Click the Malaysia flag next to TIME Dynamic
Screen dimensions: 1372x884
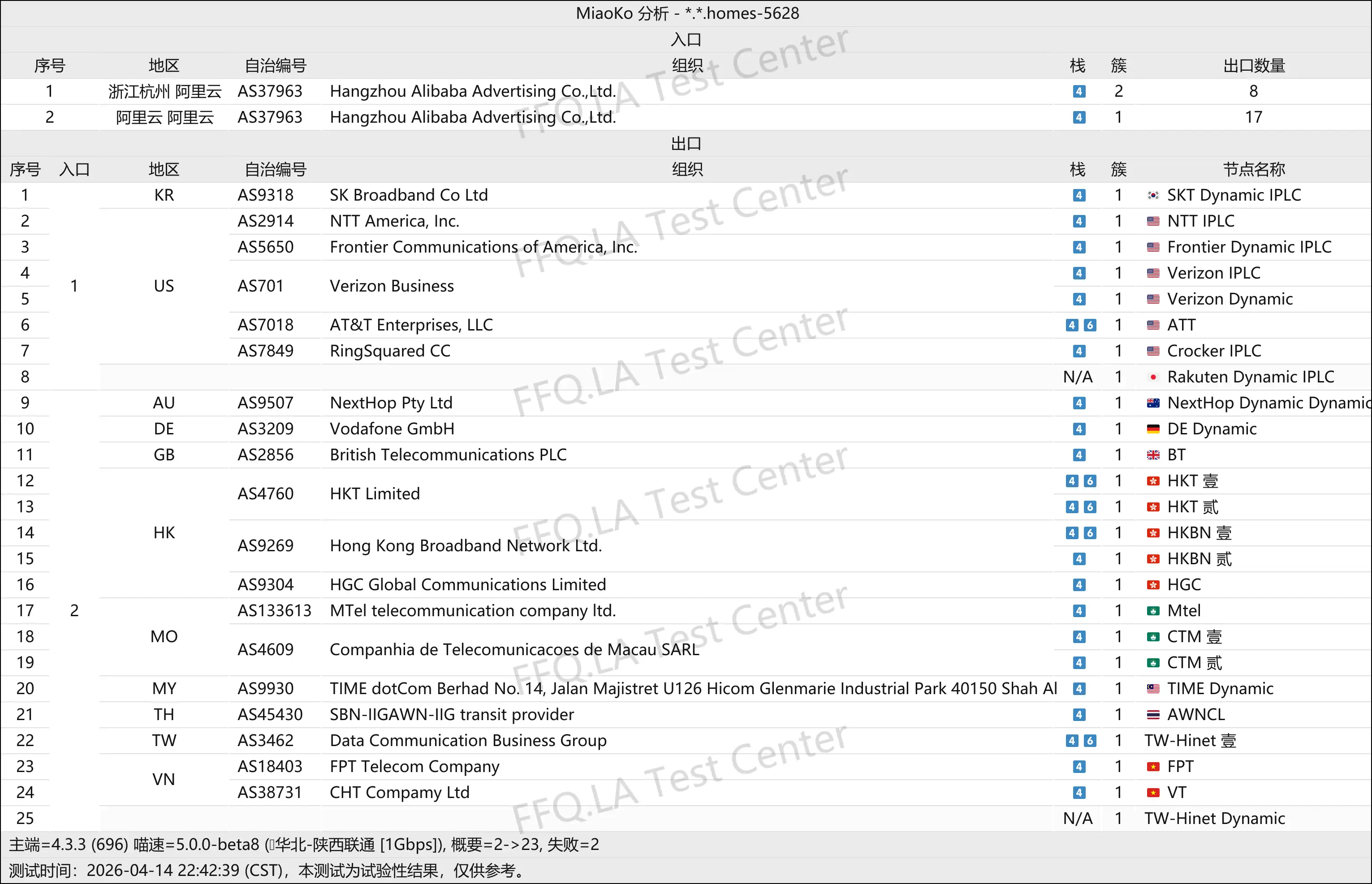[1152, 689]
